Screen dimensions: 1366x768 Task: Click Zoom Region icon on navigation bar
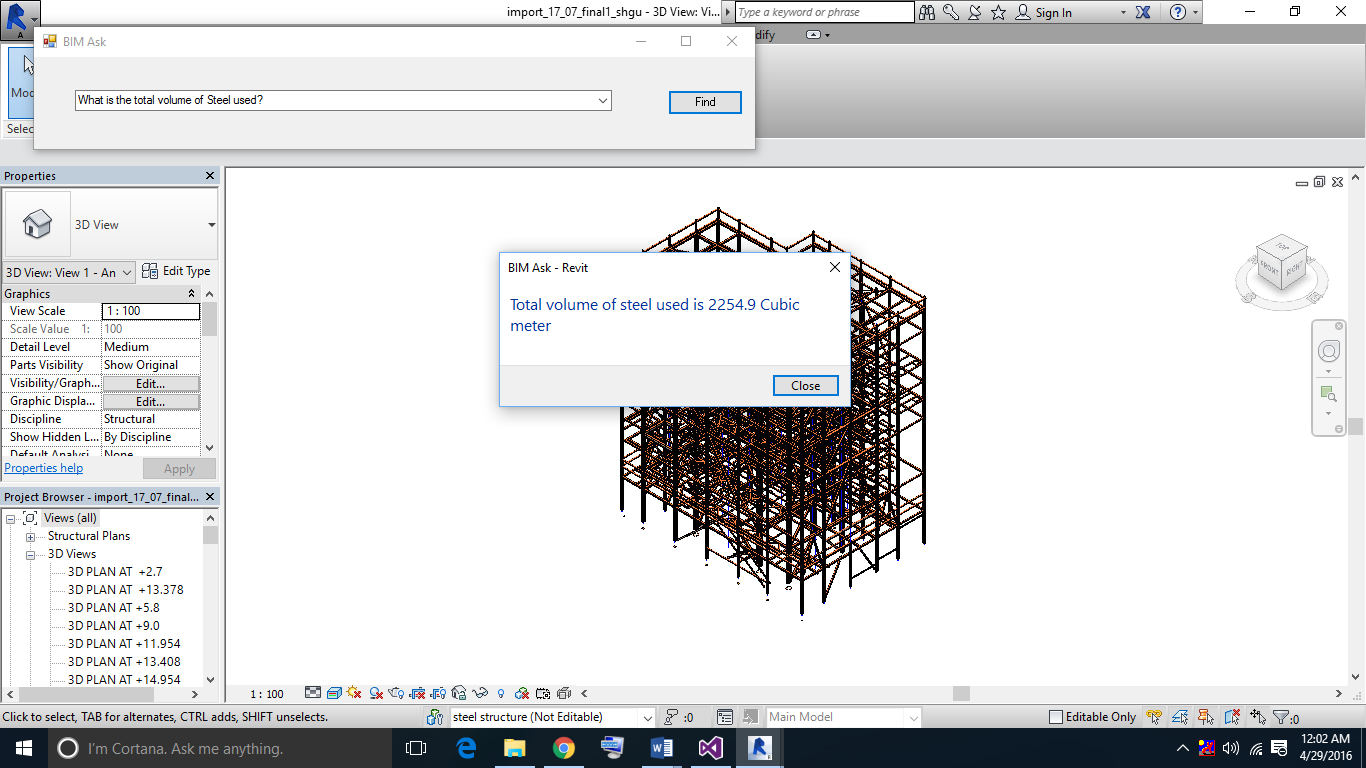point(1328,393)
